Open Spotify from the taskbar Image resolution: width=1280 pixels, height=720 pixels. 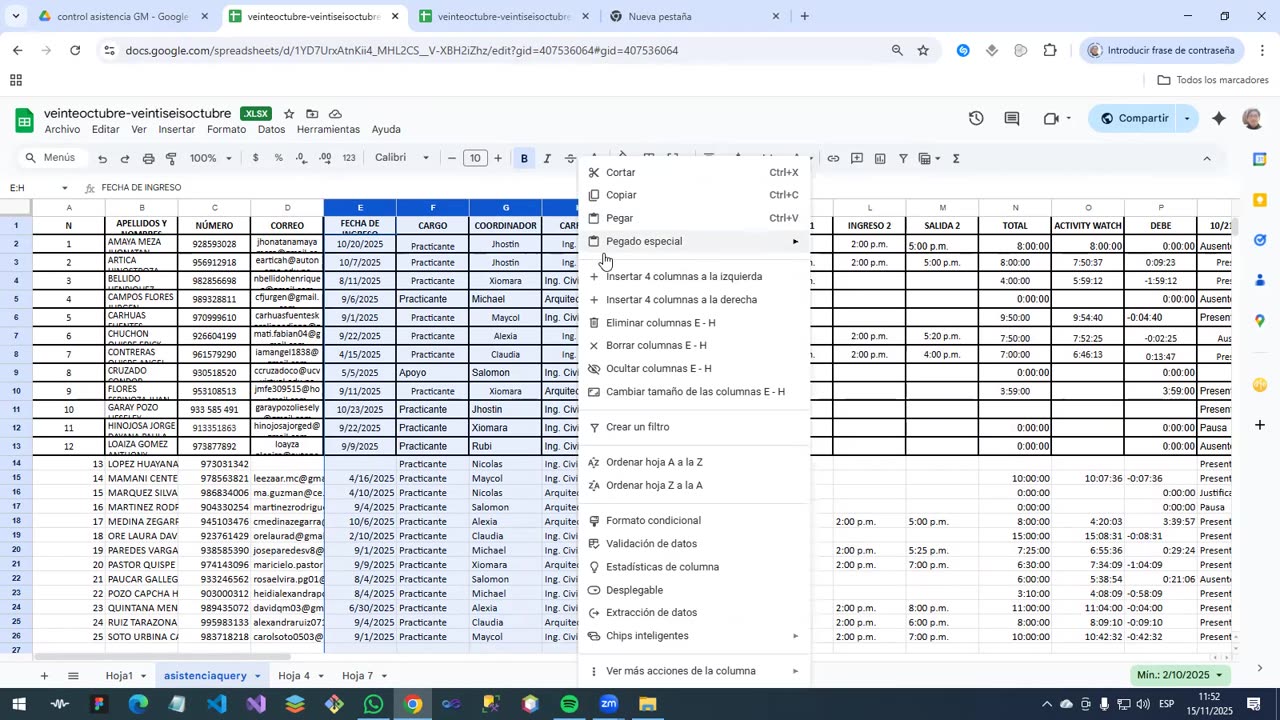[x=569, y=704]
